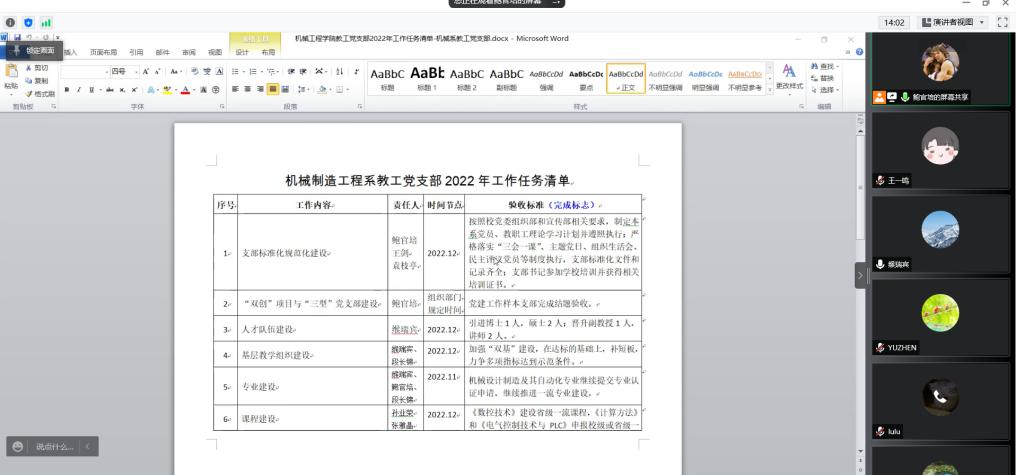Click the red font color swatch
This screenshot has height=475, width=1016.
[186, 89]
